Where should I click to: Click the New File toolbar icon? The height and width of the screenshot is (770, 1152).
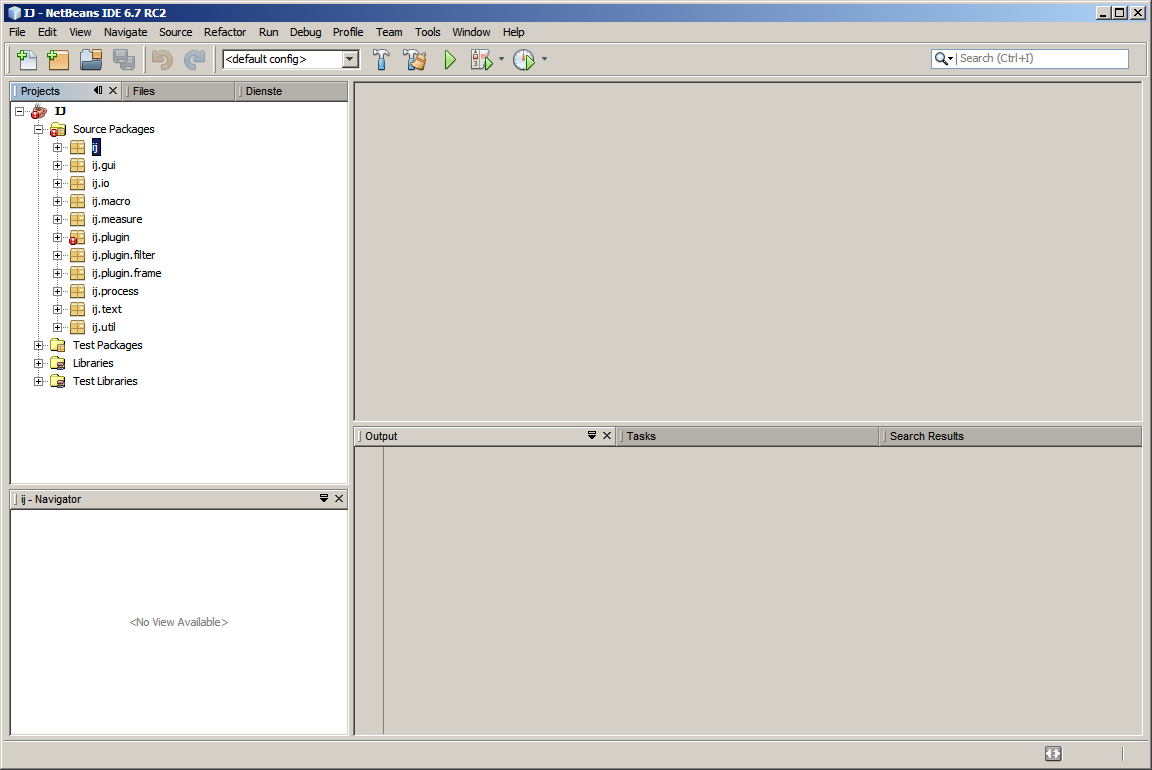(27, 59)
